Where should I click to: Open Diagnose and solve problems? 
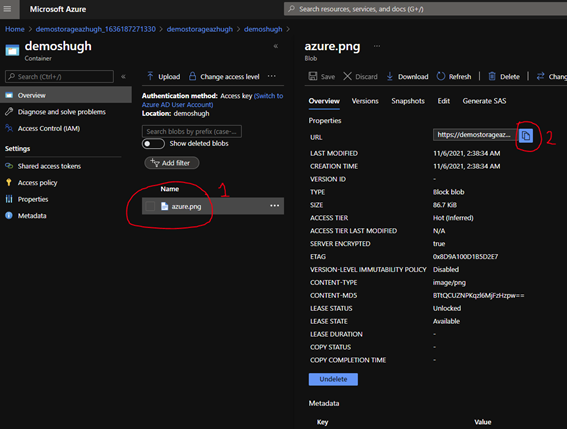point(61,112)
